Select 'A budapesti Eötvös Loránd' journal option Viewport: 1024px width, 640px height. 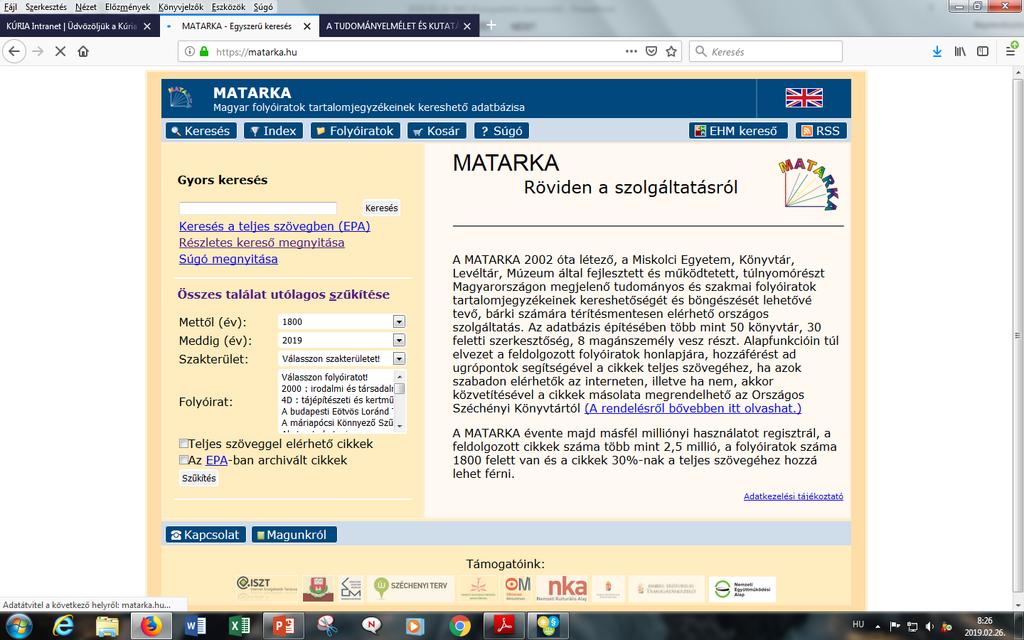tap(337, 411)
